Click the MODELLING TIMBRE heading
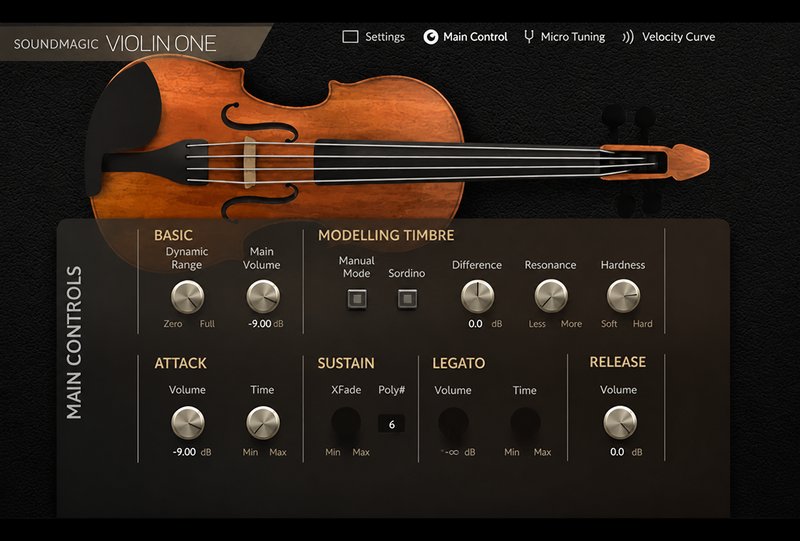Image resolution: width=800 pixels, height=541 pixels. pos(386,235)
